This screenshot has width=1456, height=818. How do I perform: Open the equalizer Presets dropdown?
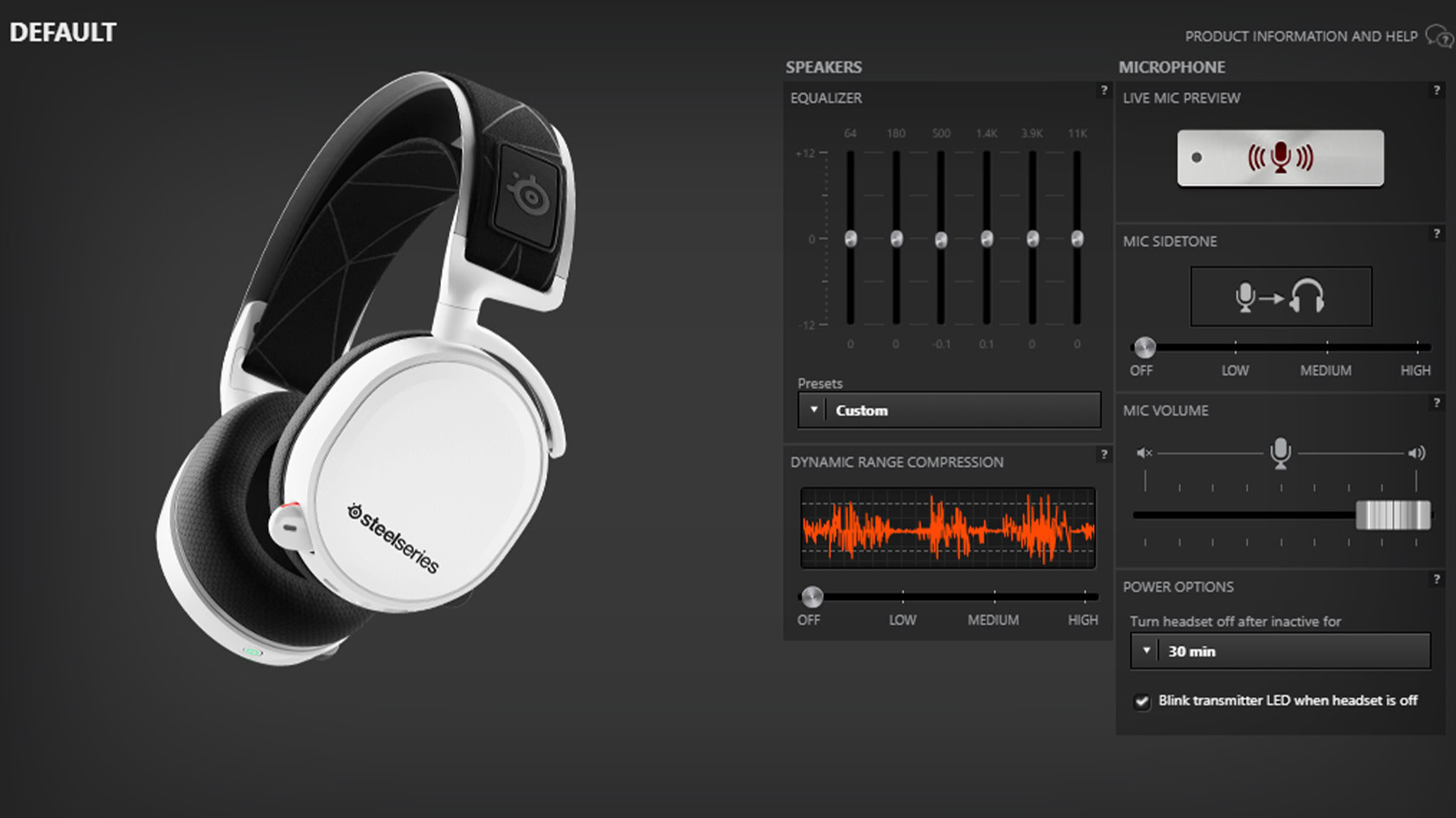point(949,410)
